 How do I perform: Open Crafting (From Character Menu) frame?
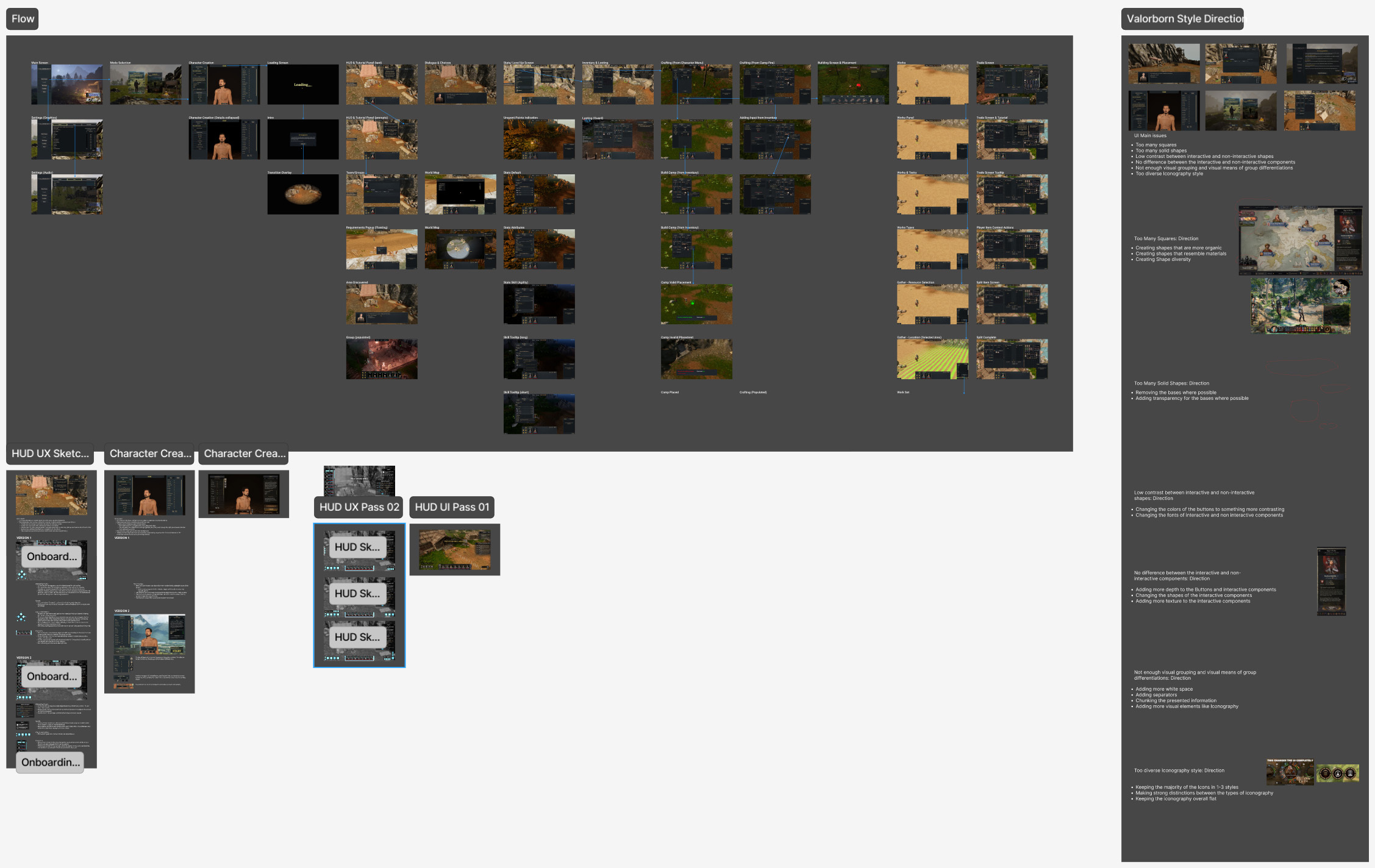pos(696,85)
